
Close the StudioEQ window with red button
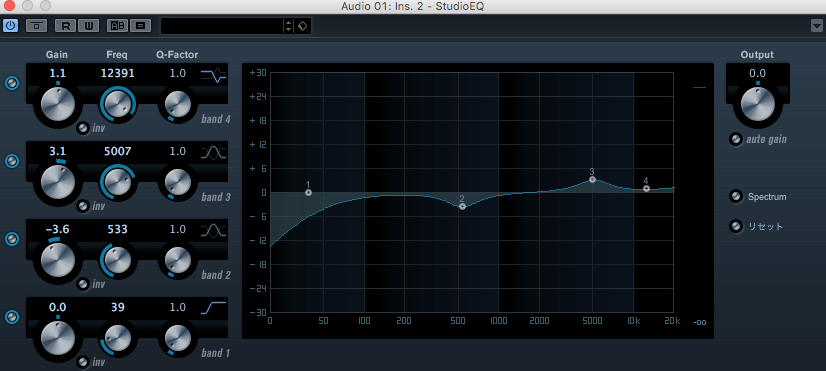(9, 6)
